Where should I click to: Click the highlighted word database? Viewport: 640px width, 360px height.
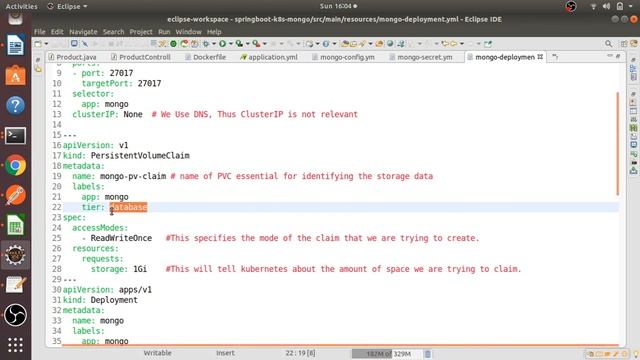(128, 207)
